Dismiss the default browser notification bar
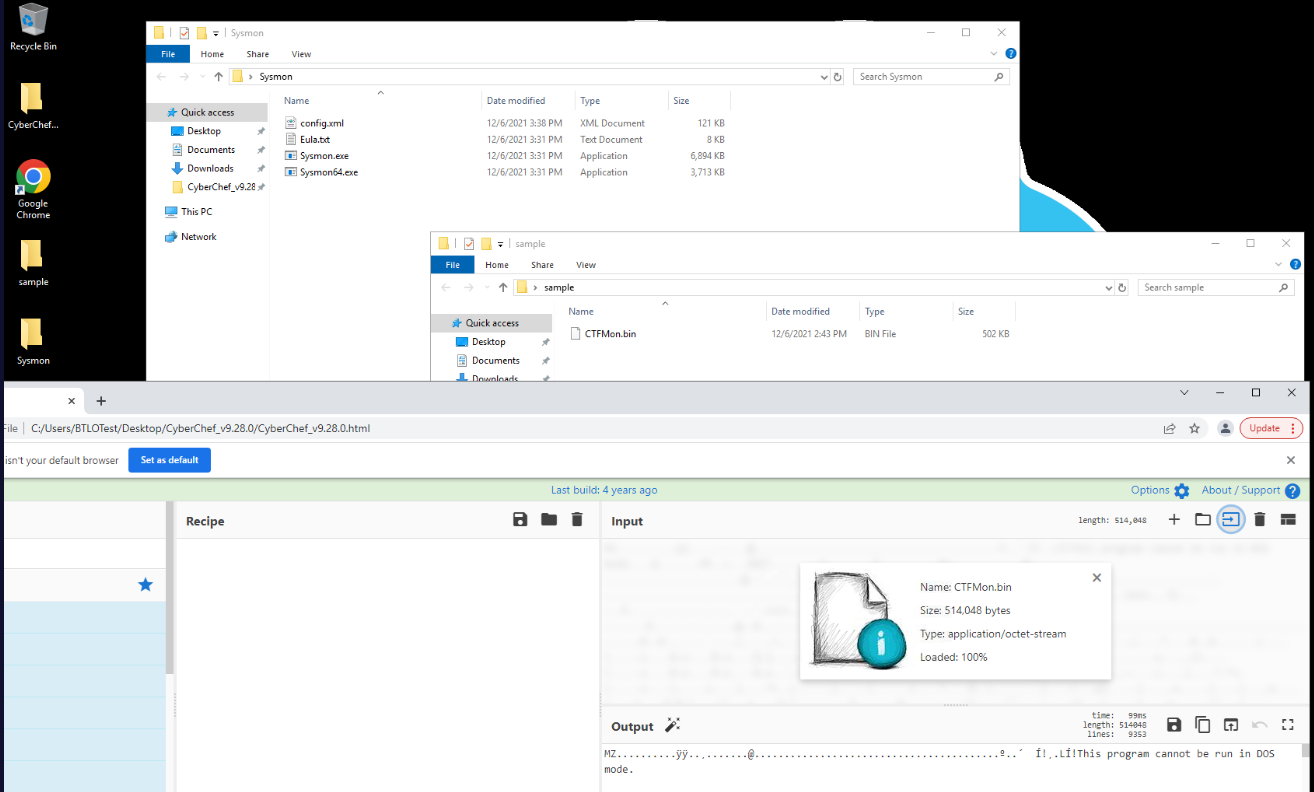The image size is (1314, 792). tap(1291, 460)
